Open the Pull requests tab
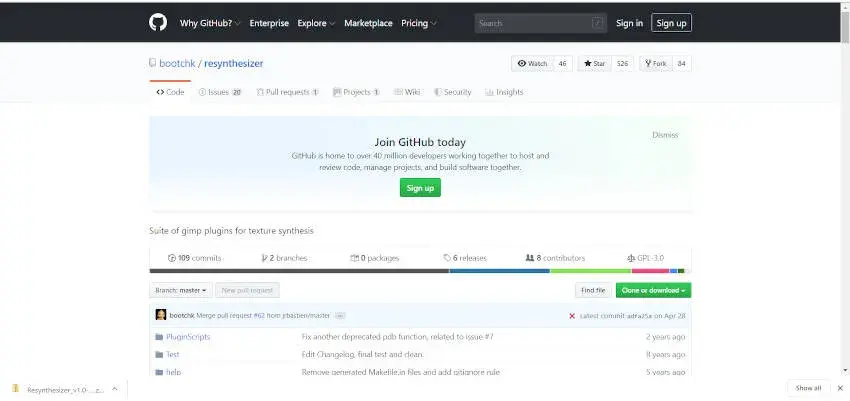 tap(288, 92)
